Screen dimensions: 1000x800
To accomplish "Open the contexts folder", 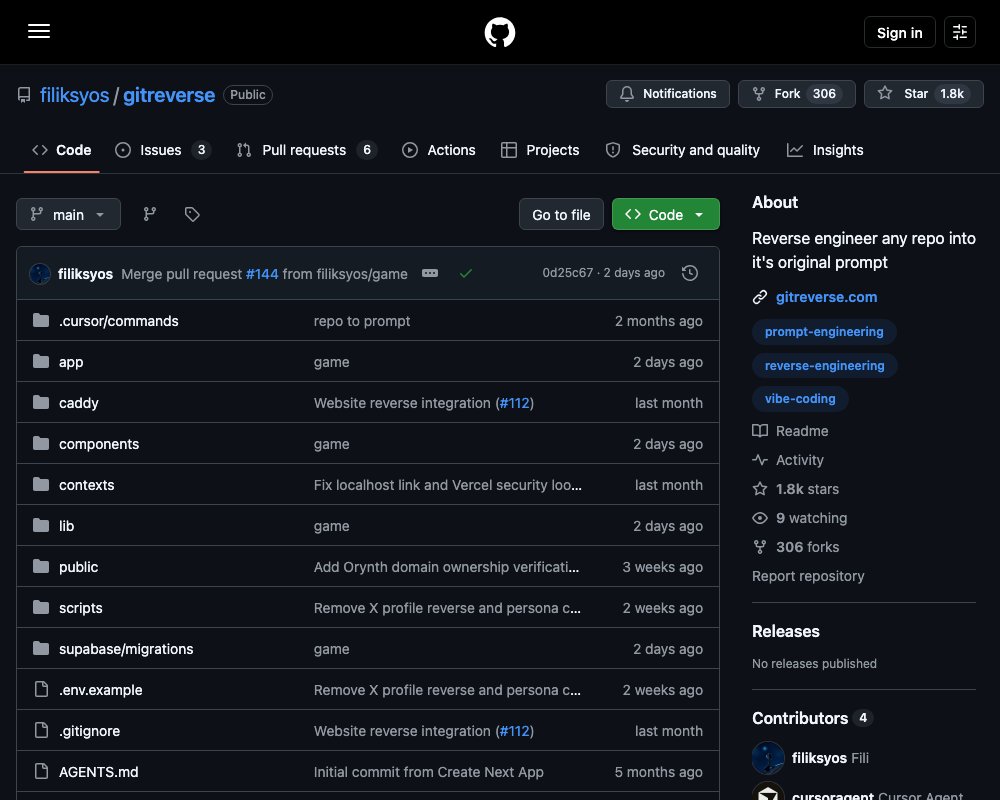I will (86, 485).
